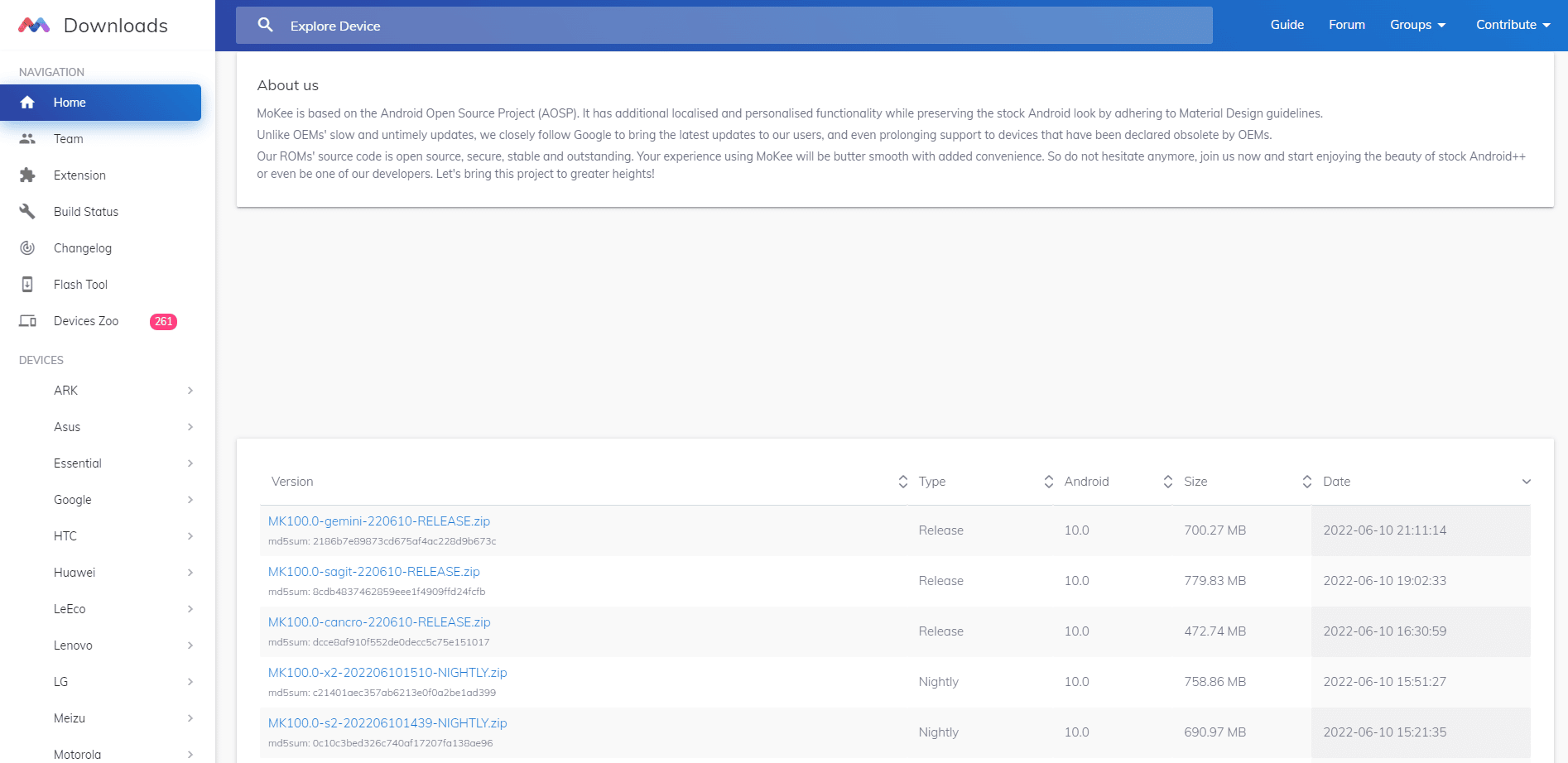Click the Extension puzzle icon

click(x=27, y=175)
